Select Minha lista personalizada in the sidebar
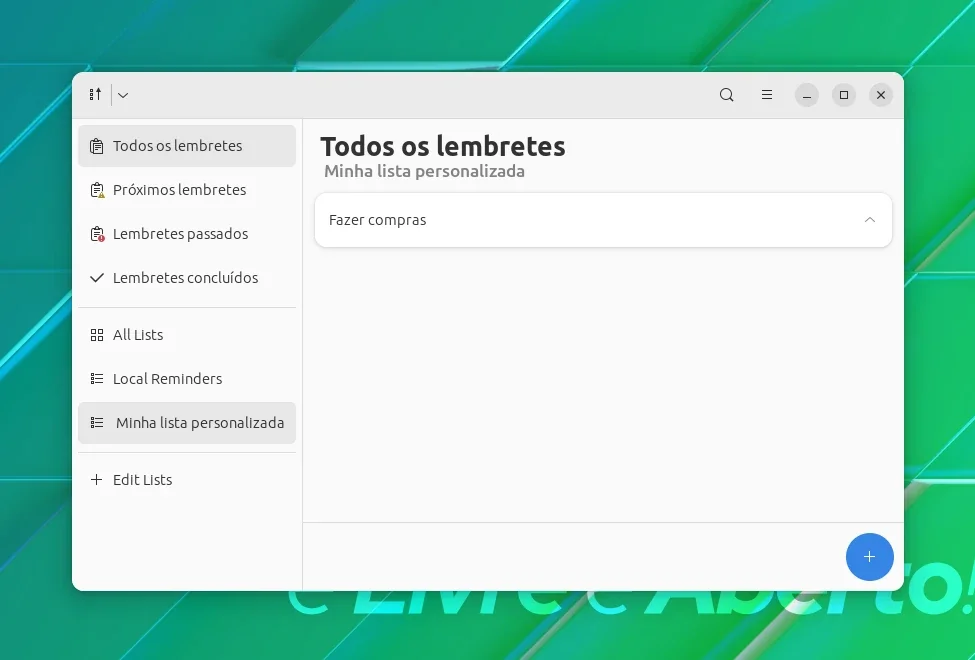 187,423
